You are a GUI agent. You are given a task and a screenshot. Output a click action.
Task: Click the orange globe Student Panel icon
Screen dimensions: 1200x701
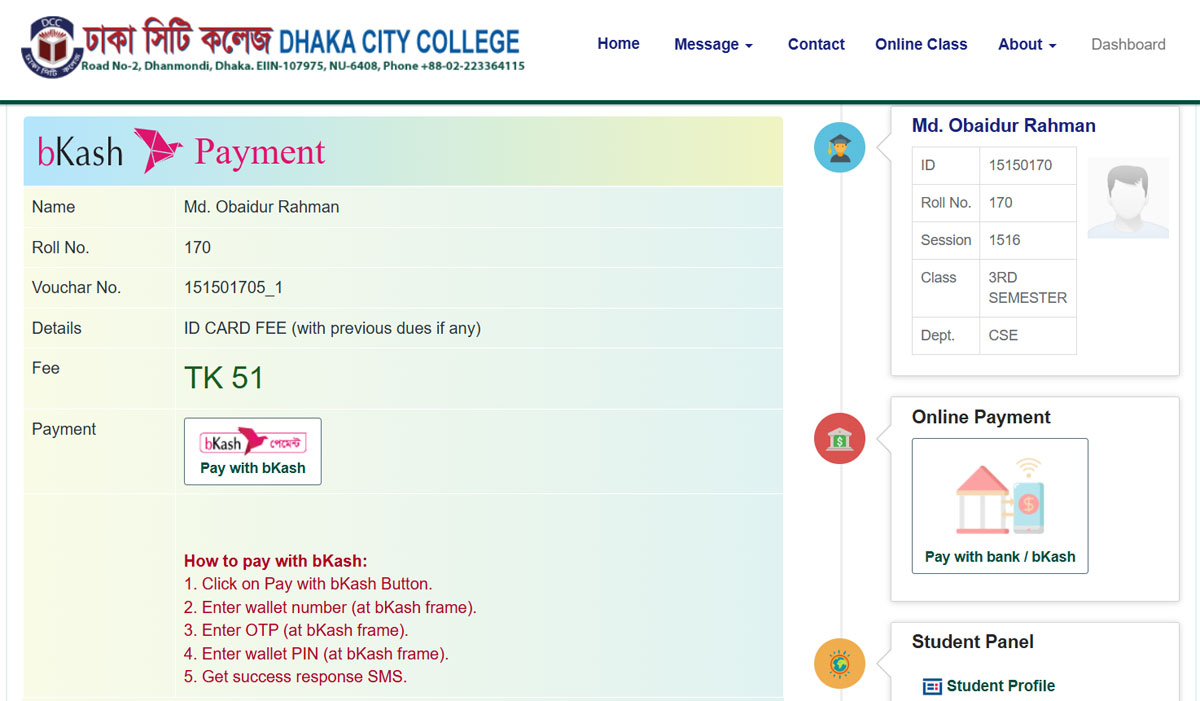click(x=839, y=664)
